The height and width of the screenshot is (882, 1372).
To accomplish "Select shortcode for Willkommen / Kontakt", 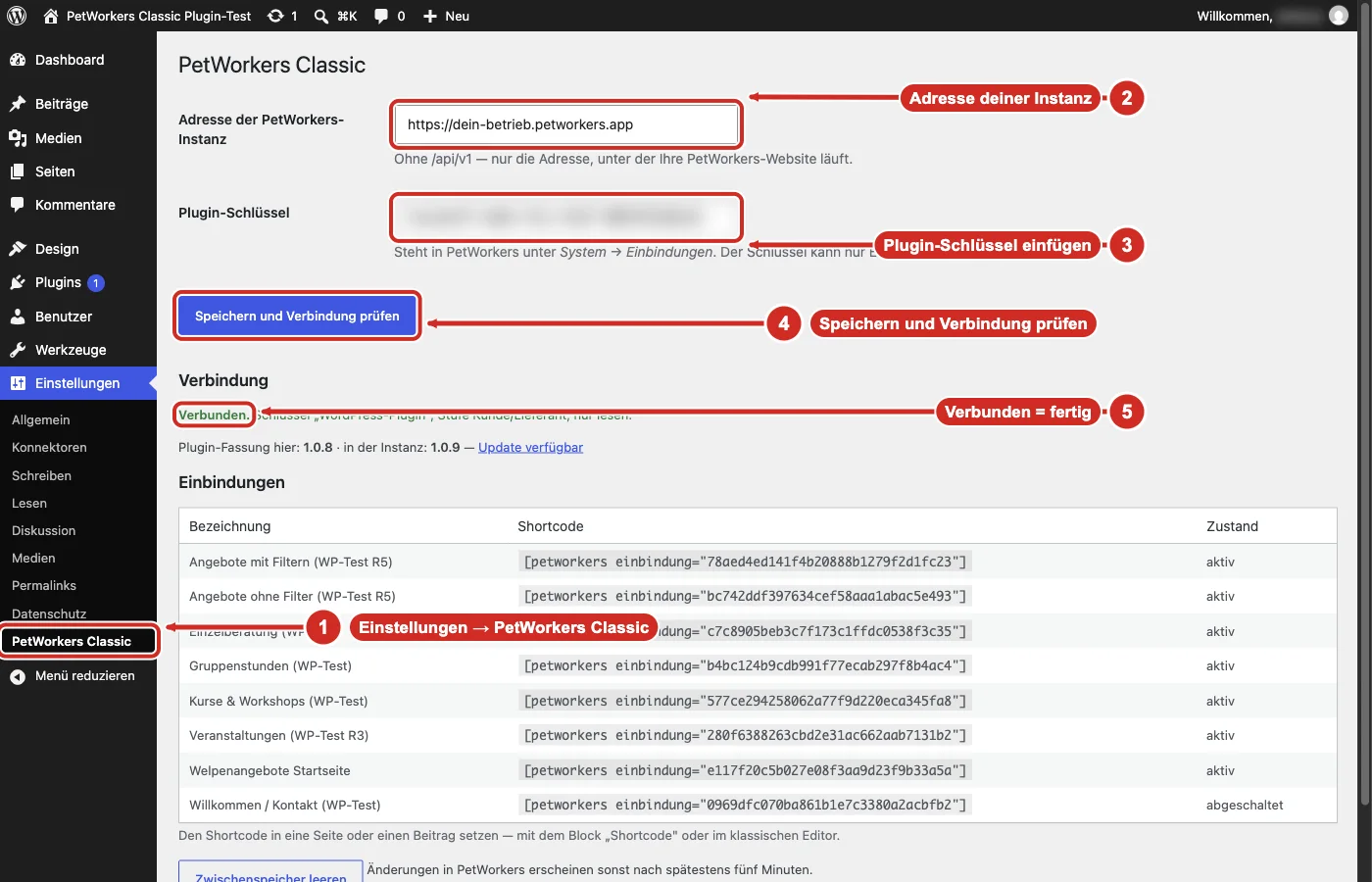I will click(745, 806).
